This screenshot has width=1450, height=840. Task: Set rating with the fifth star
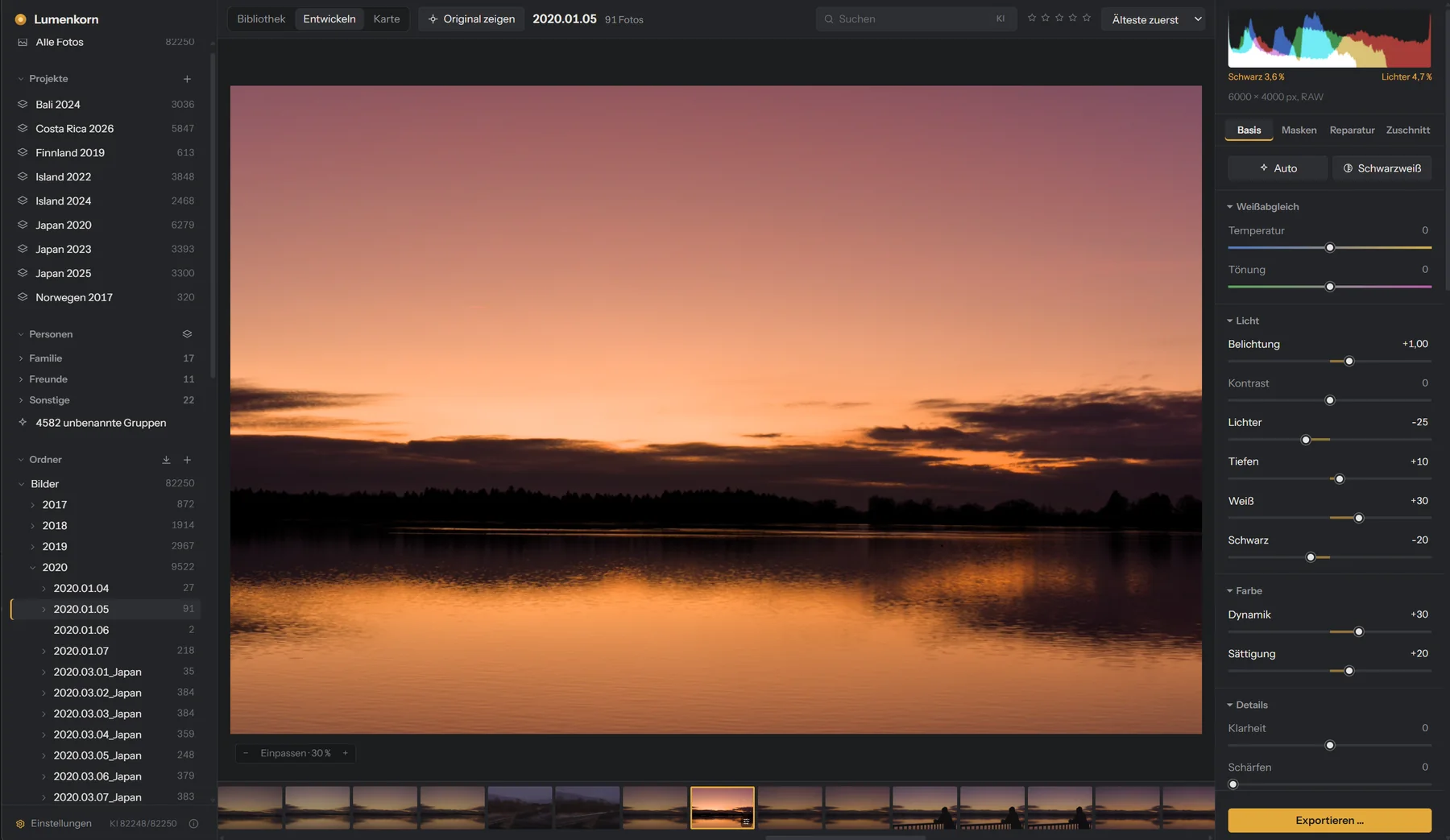click(1087, 18)
